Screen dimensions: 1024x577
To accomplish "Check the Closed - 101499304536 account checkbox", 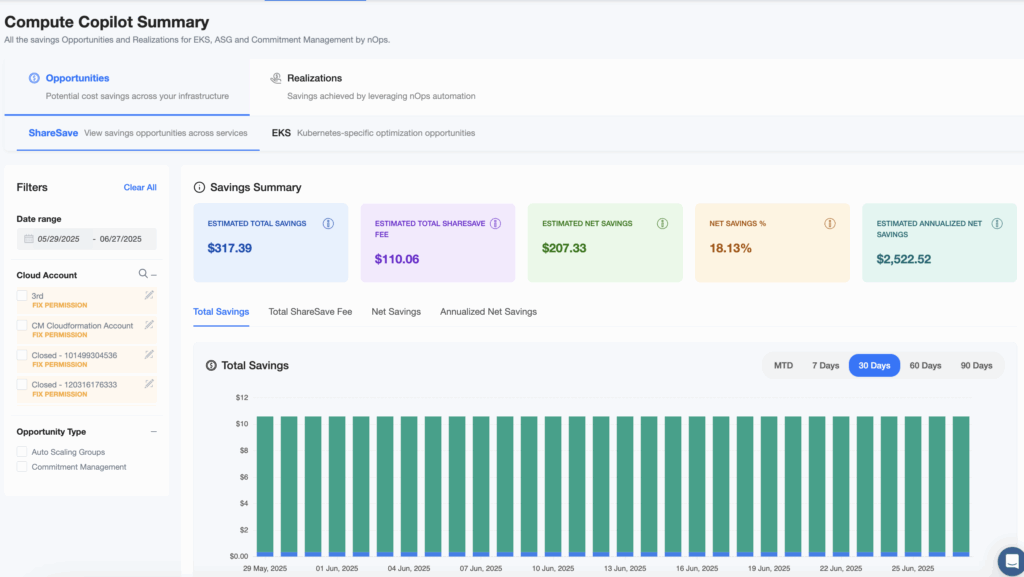I will (22, 355).
